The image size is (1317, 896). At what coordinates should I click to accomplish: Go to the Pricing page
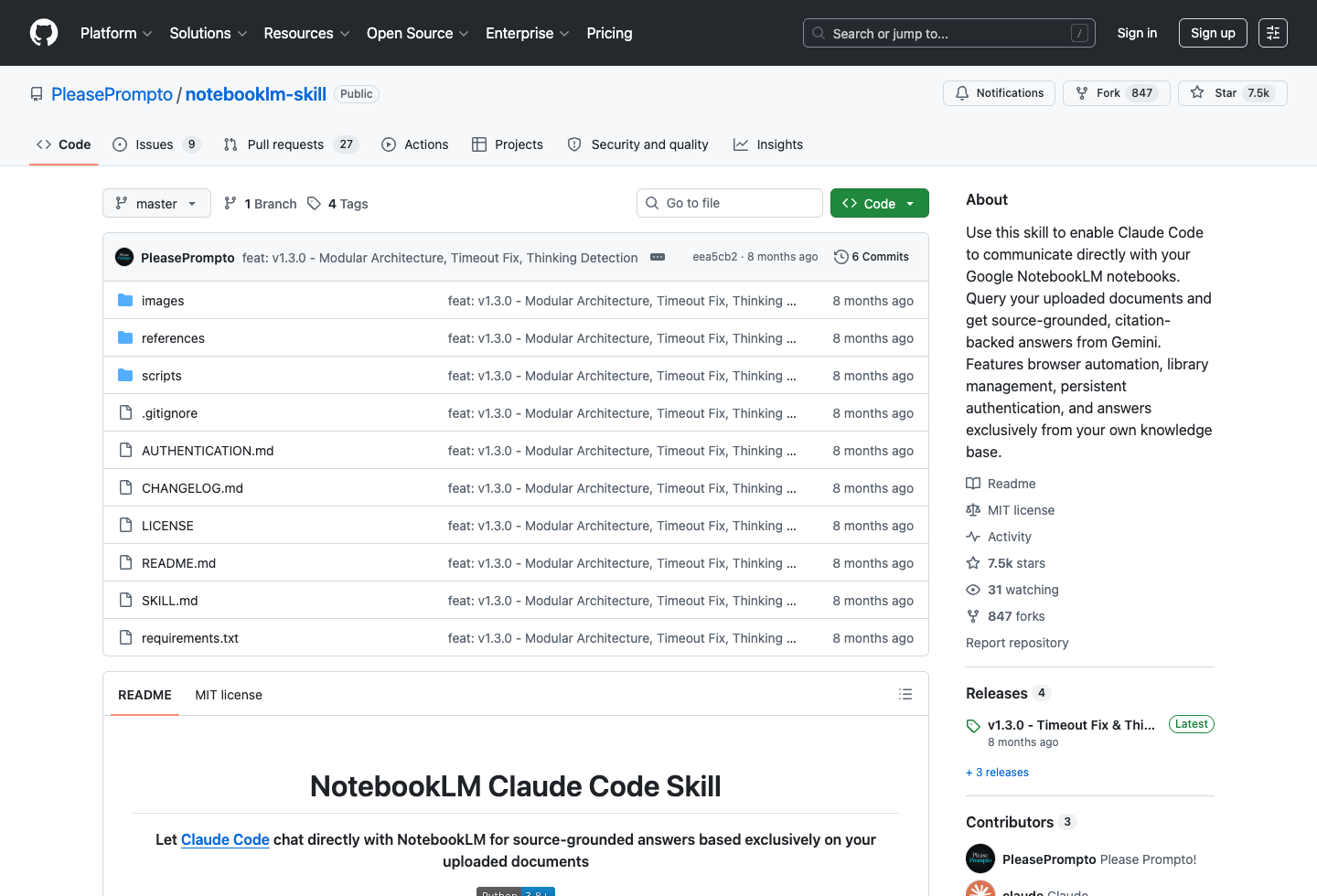[609, 33]
